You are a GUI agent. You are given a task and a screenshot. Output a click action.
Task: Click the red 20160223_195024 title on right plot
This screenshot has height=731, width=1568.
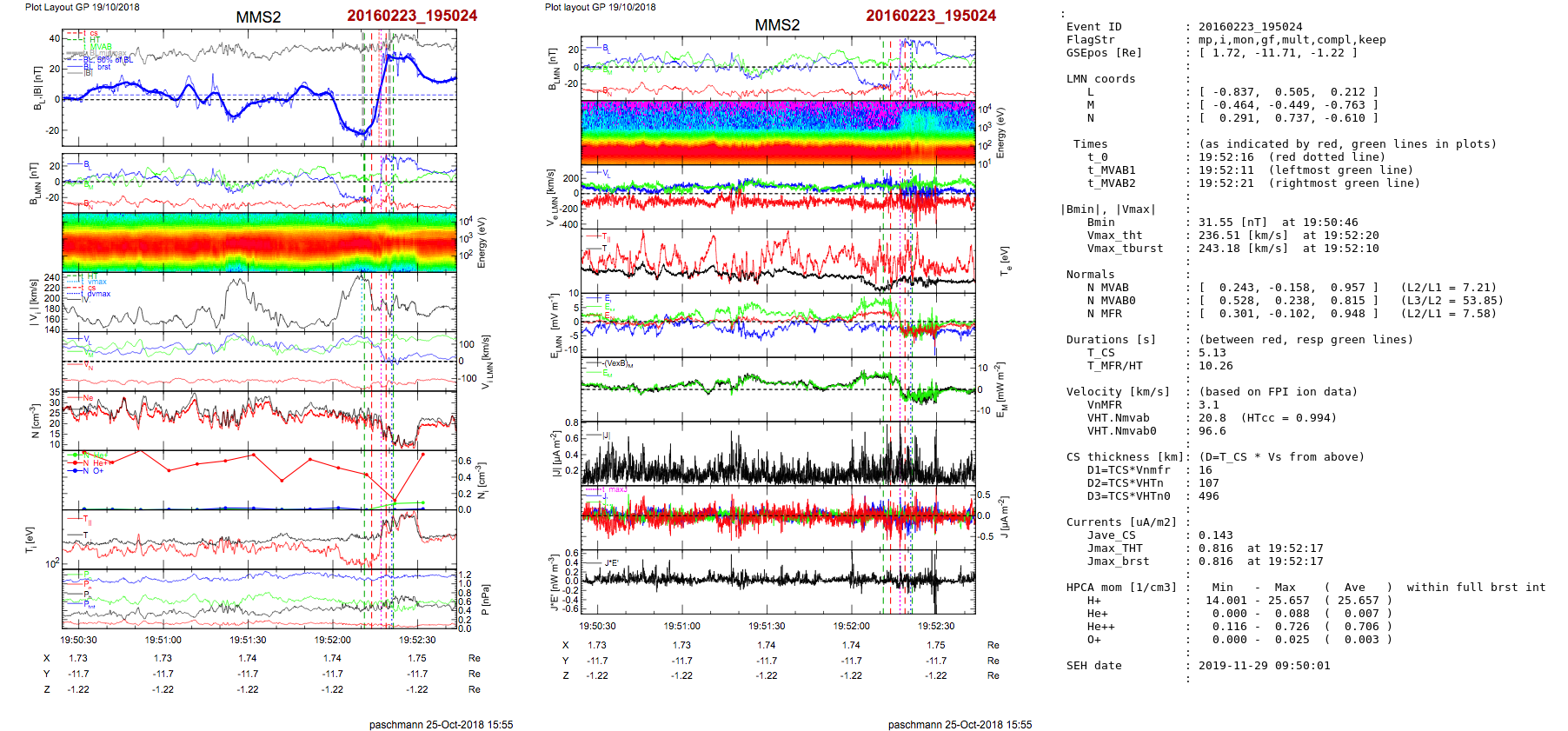tap(931, 16)
